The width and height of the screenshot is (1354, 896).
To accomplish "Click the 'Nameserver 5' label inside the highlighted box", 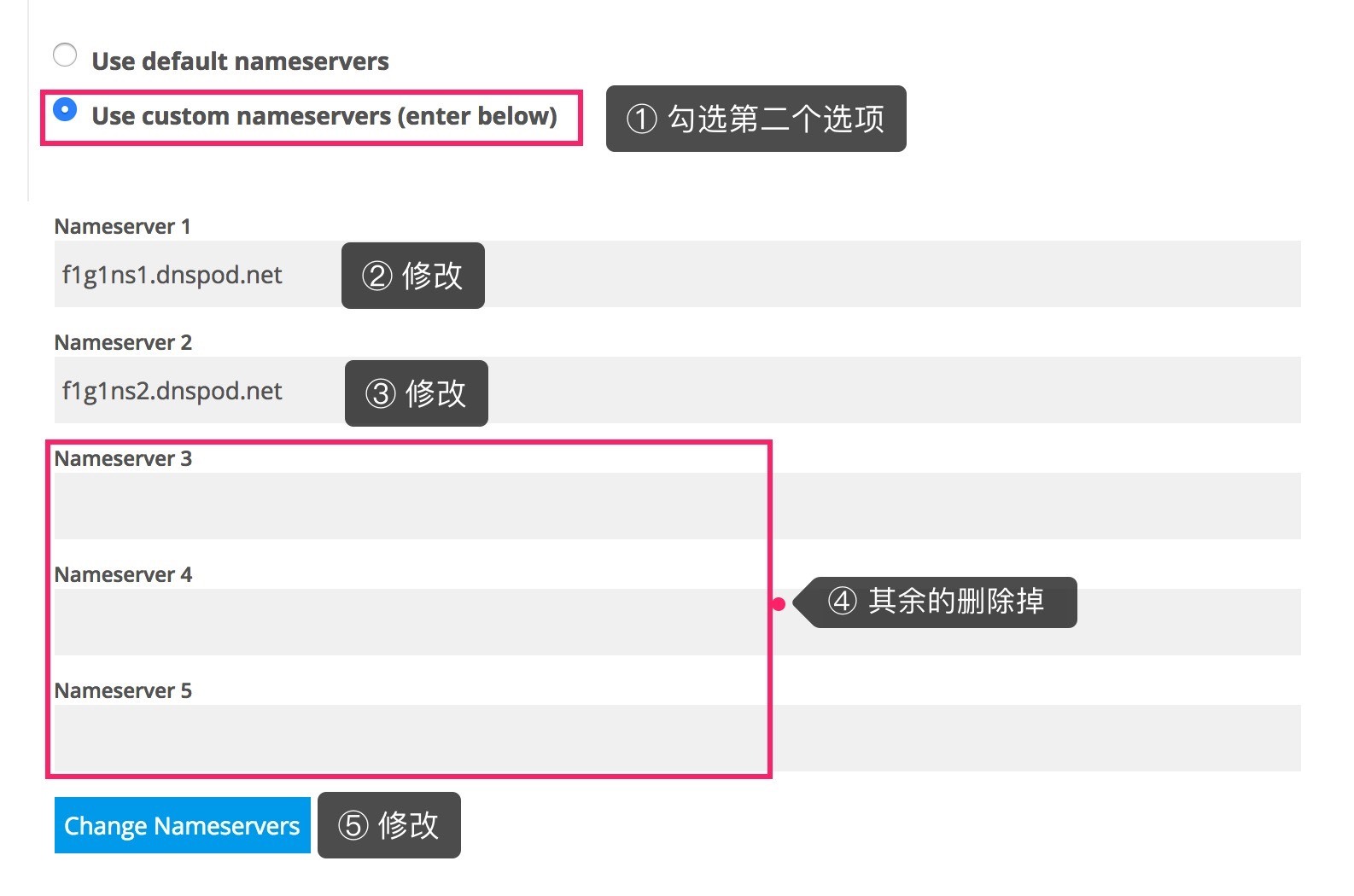I will [123, 690].
